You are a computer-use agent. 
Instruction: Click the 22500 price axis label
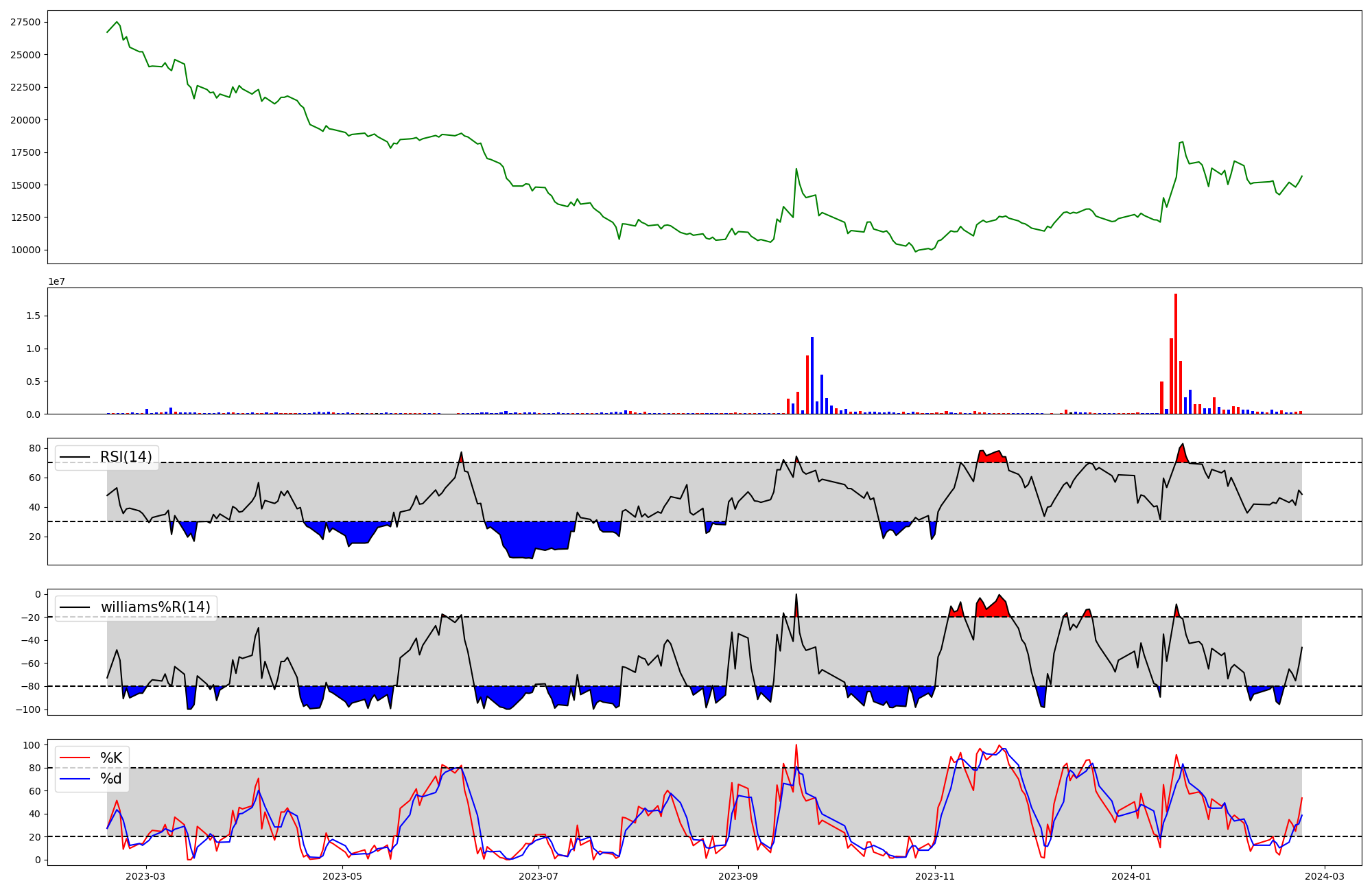pyautogui.click(x=25, y=87)
